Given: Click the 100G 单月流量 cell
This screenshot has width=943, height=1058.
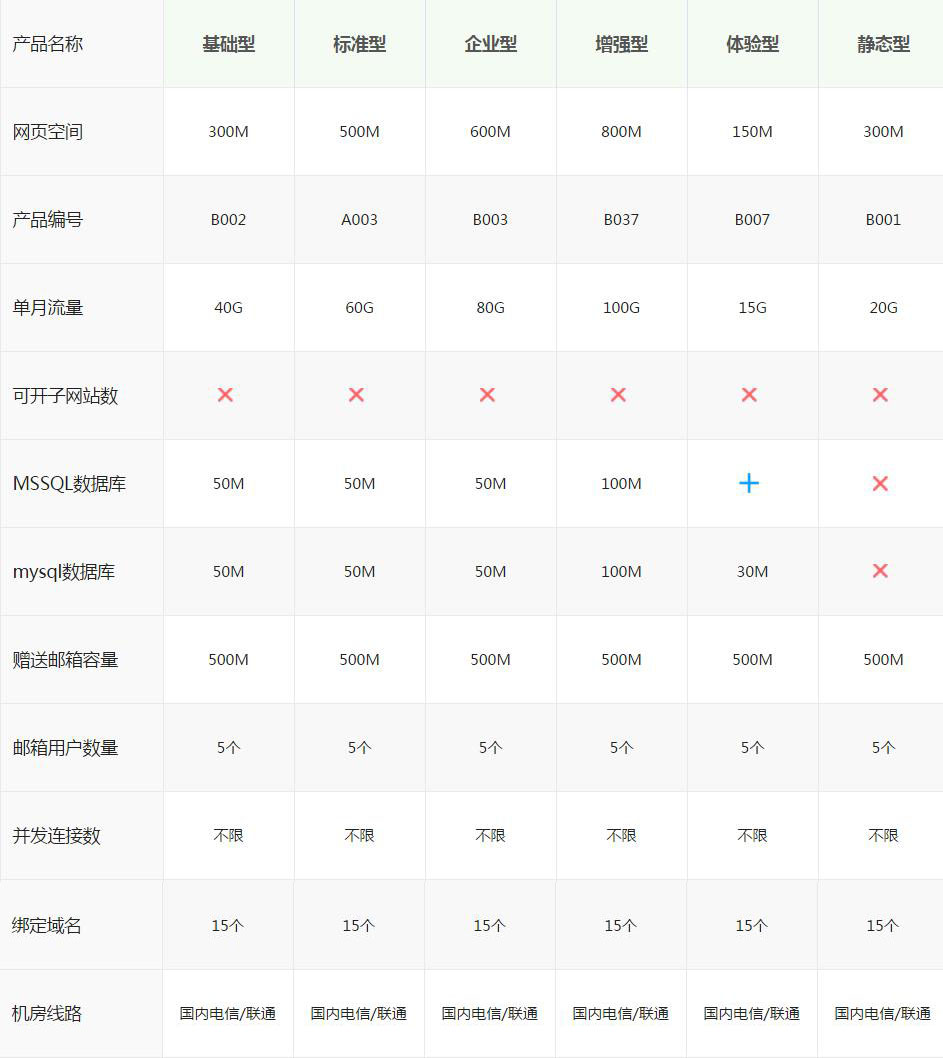Looking at the screenshot, I should click(621, 308).
